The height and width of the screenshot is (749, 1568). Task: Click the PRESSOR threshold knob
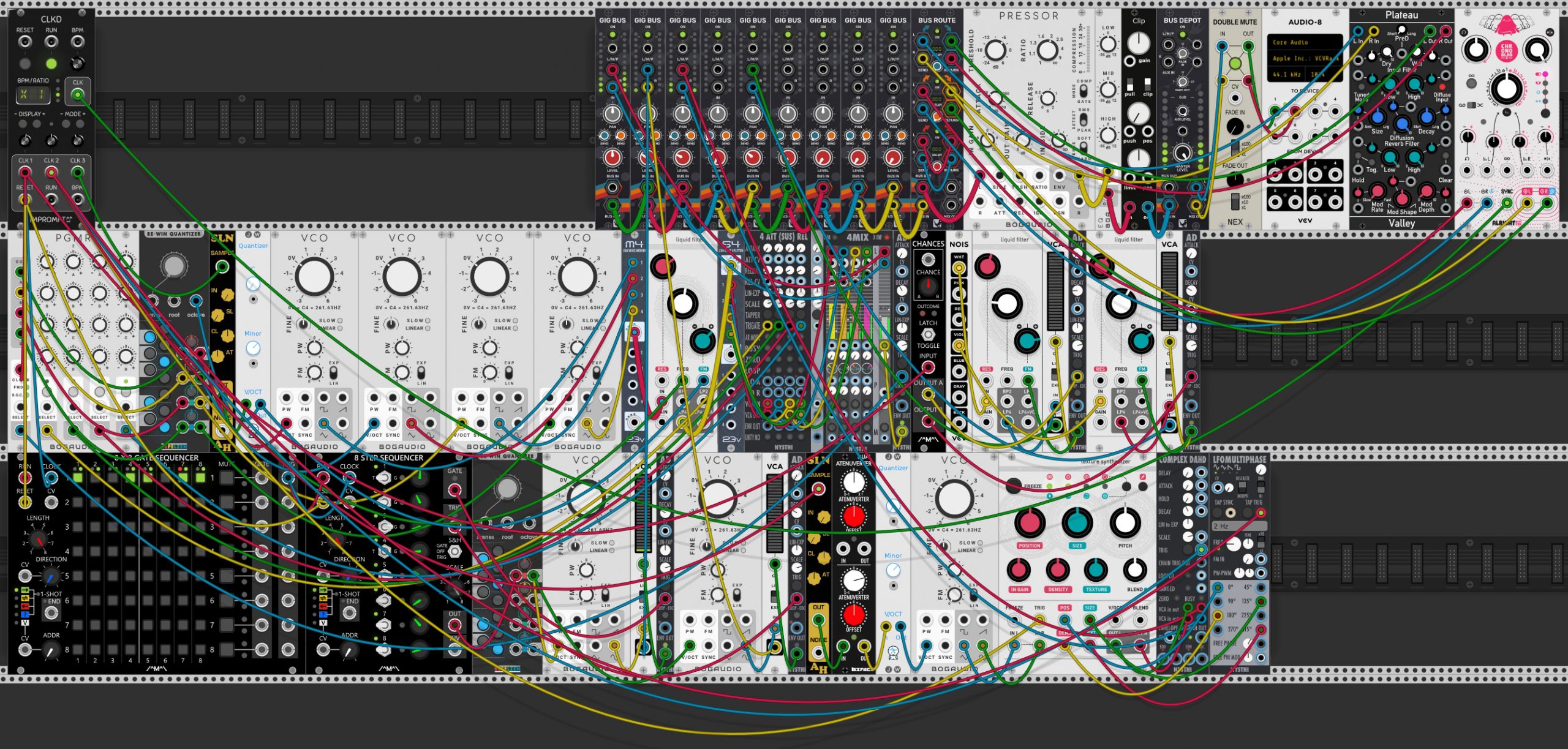coord(995,50)
